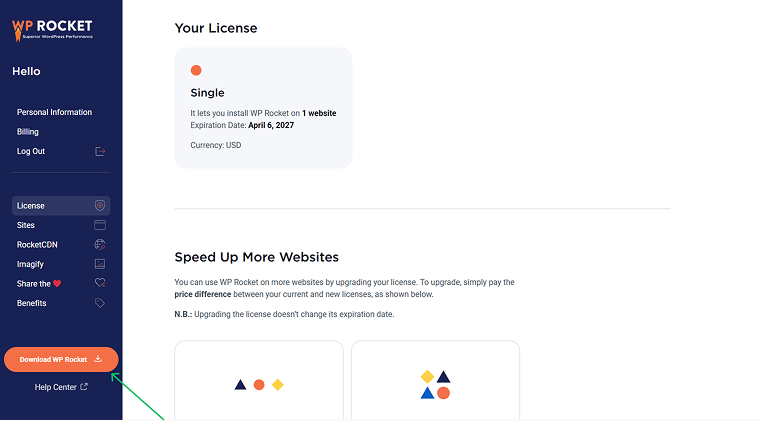Click the Your License heading
The width and height of the screenshot is (760, 421).
coord(216,28)
